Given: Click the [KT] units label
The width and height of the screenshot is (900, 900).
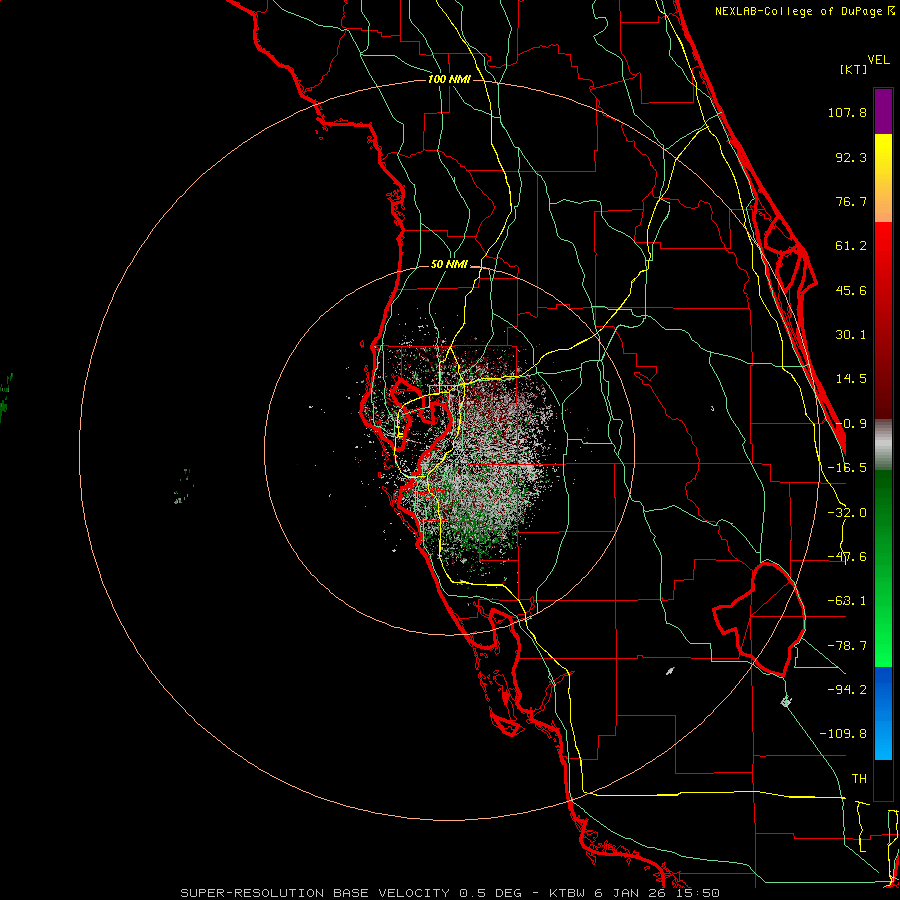Looking at the screenshot, I should (853, 69).
